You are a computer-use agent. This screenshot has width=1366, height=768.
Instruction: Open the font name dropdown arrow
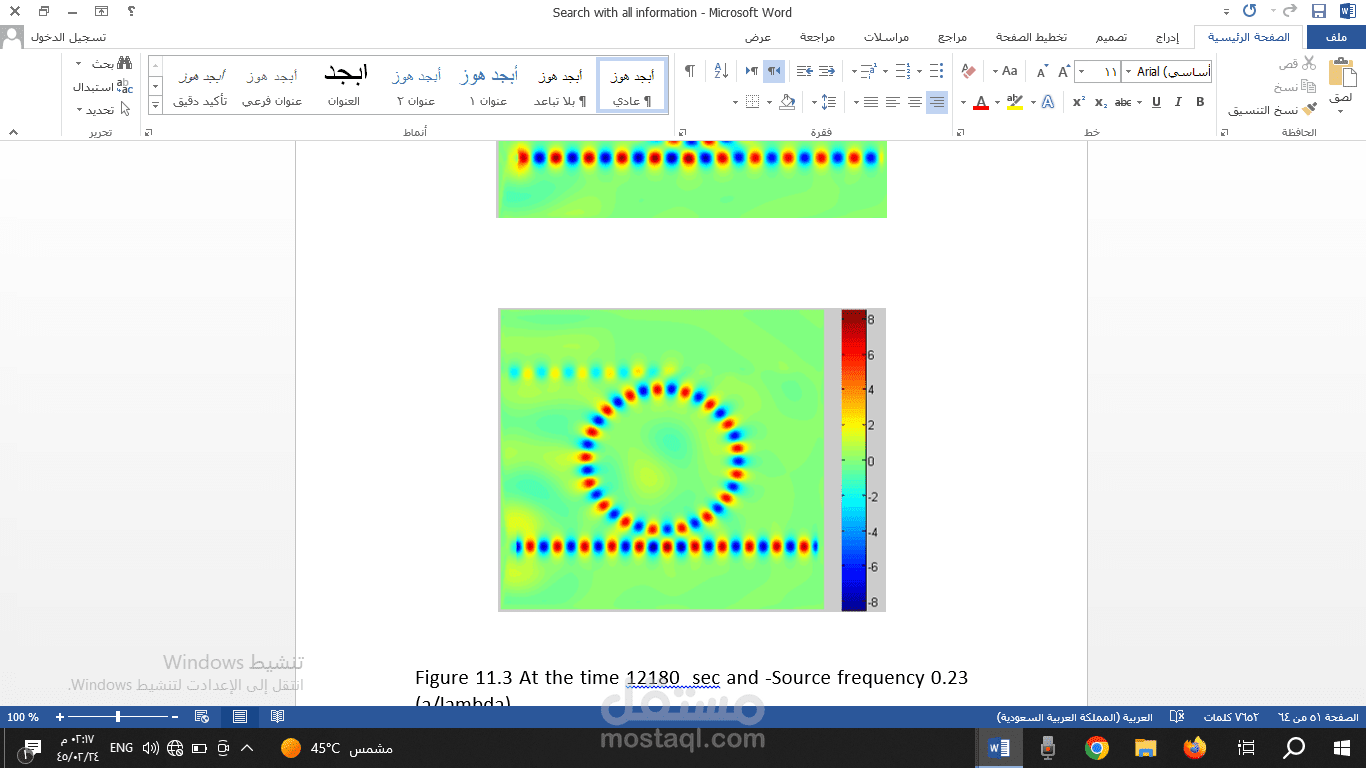click(x=1129, y=71)
